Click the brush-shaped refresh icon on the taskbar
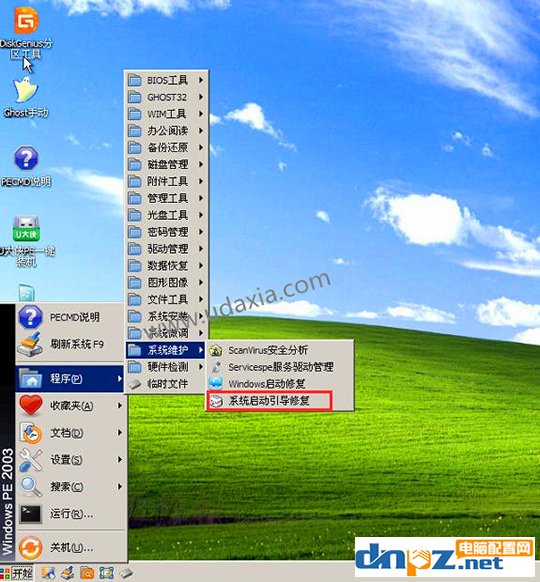 tap(68, 573)
